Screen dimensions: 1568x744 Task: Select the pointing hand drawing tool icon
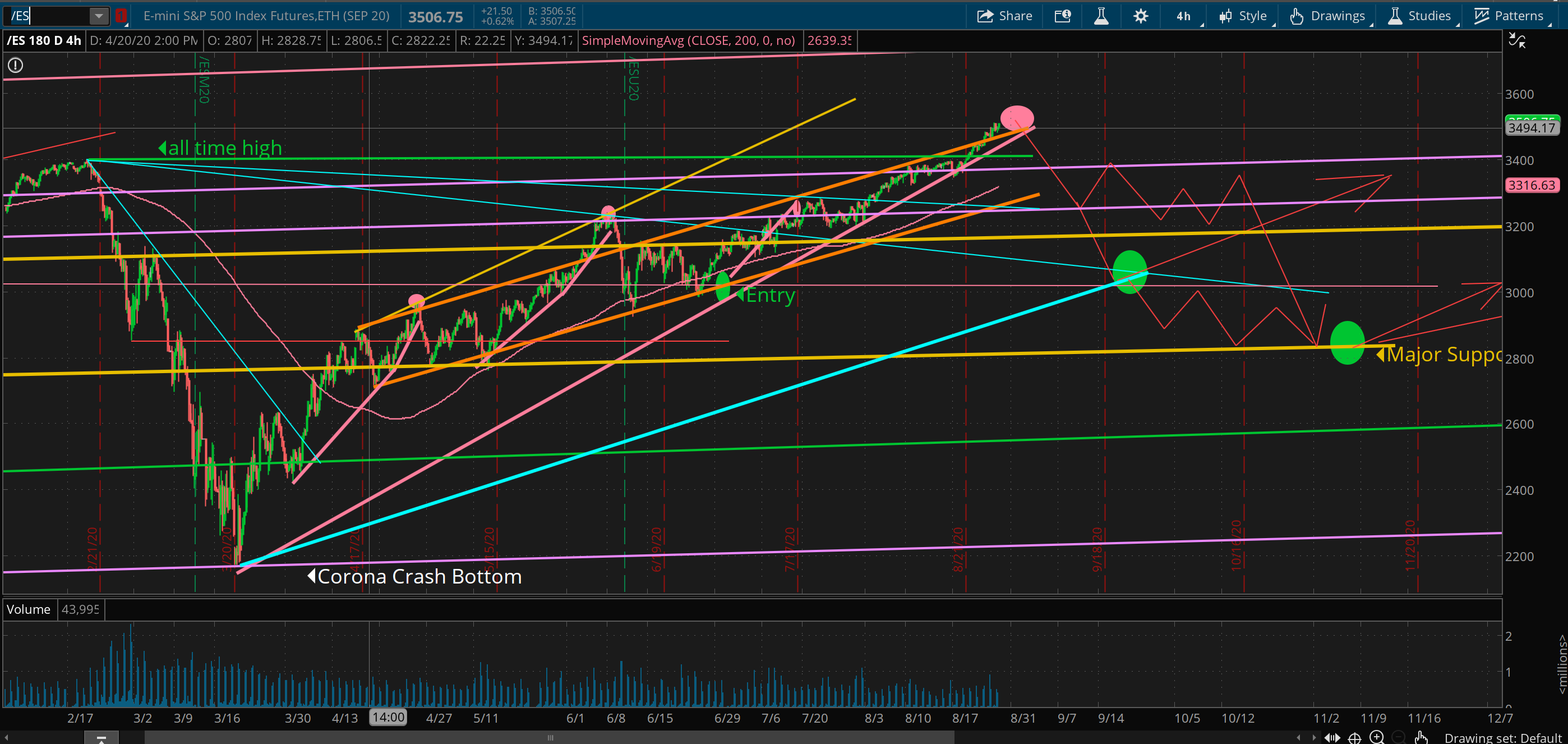coord(1421,737)
